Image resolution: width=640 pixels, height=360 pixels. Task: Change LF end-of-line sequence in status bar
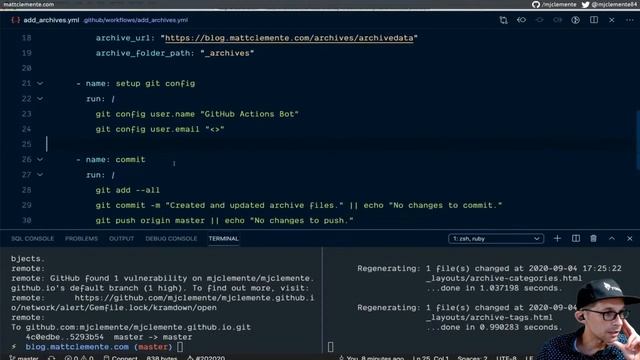click(529, 358)
